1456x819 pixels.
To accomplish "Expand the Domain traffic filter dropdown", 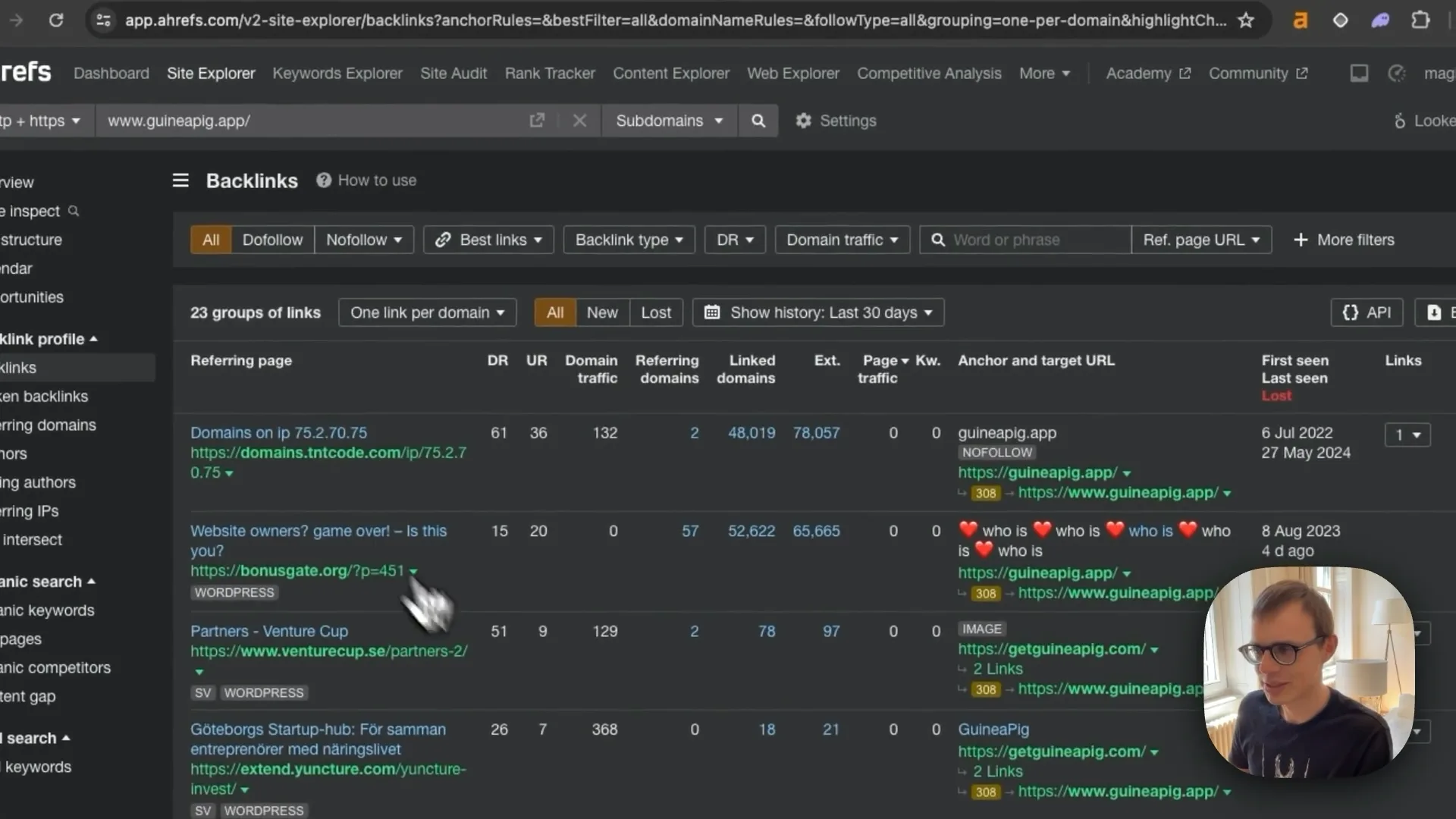I will [x=842, y=240].
